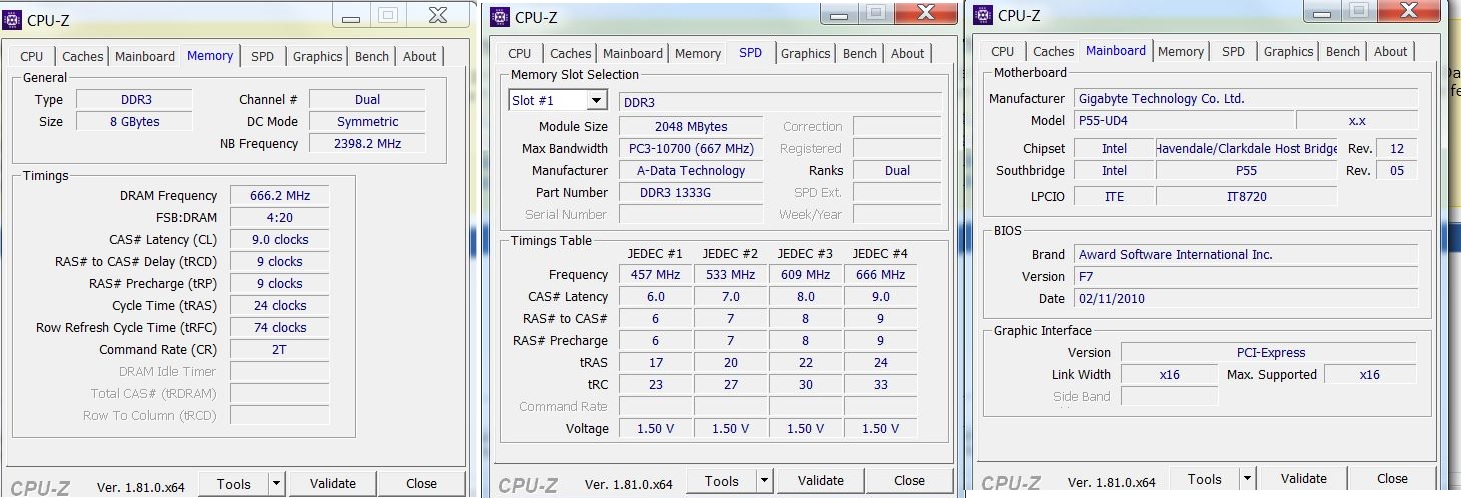The width and height of the screenshot is (1461, 498).
Task: Click CAS# Latency value 9.0 clocks
Action: (x=280, y=240)
